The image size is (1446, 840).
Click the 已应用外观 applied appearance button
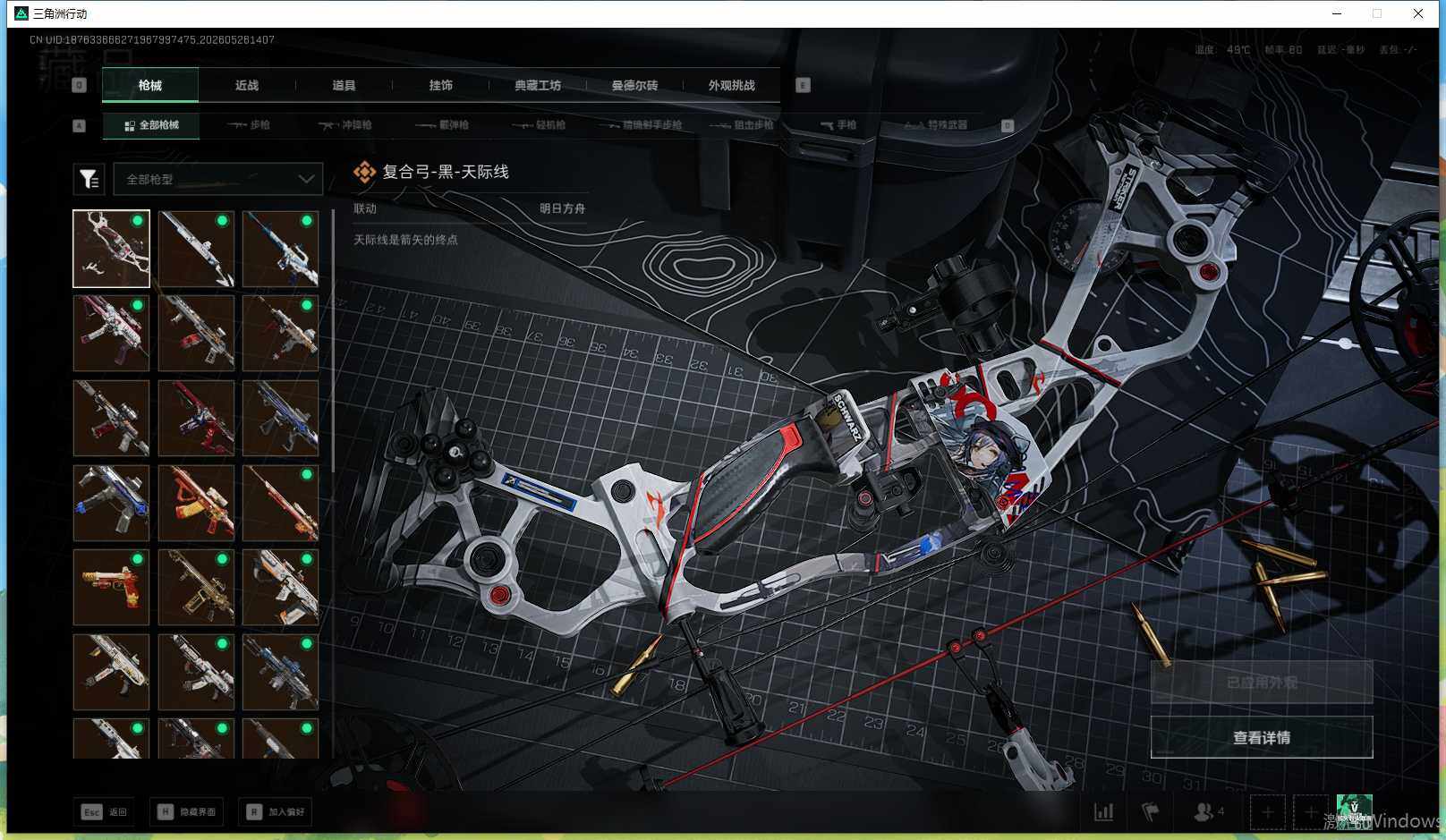point(1262,683)
